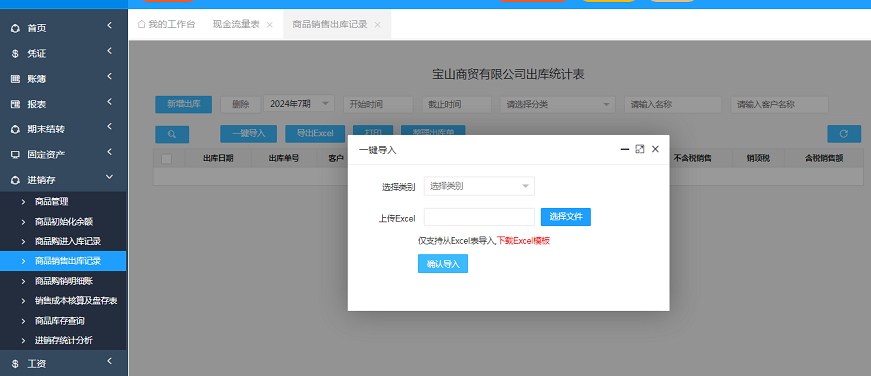Click the 删除 button
Viewport: 871px width, 376px height.
pos(241,104)
